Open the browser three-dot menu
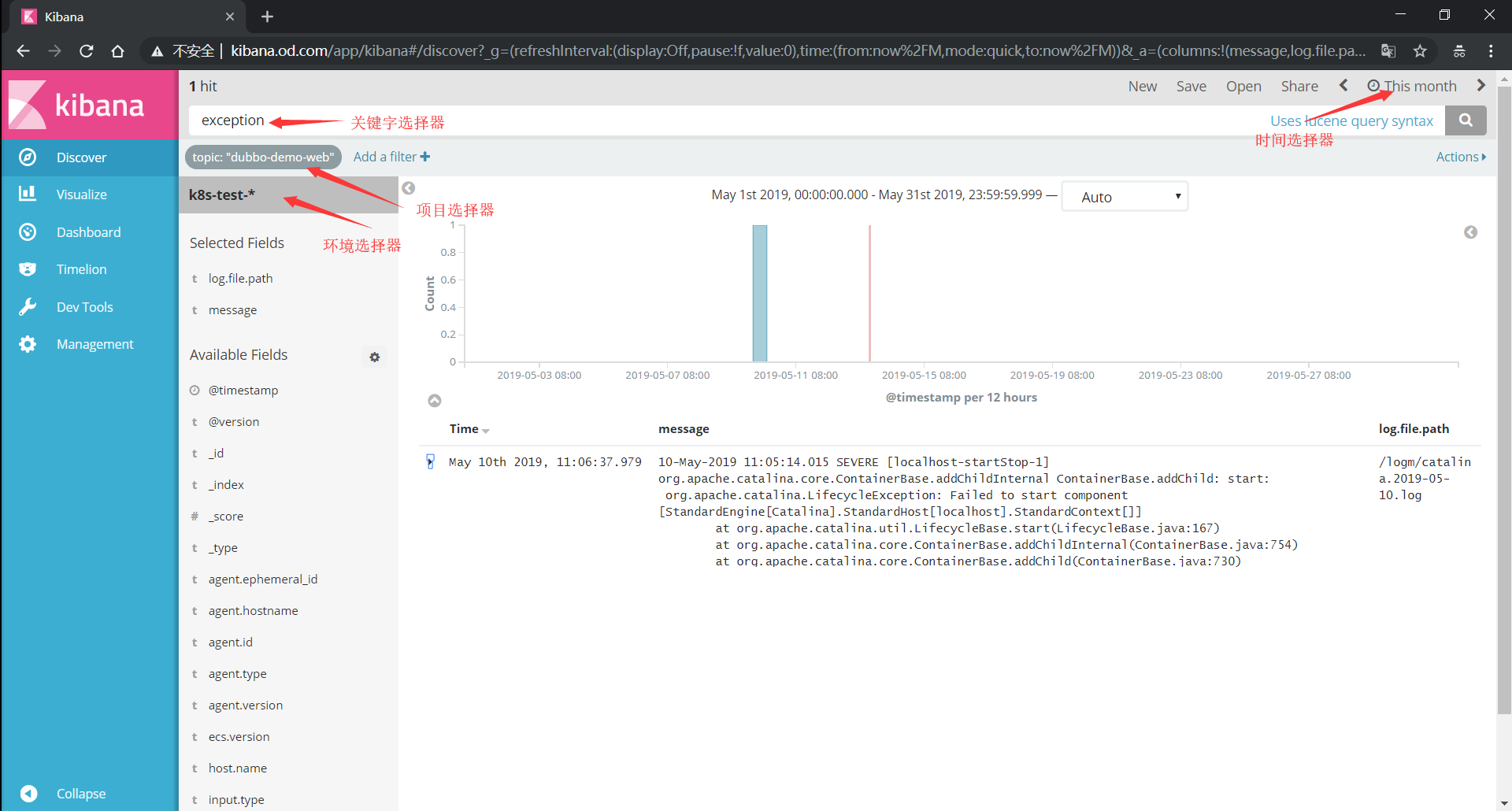The width and height of the screenshot is (1512, 811). tap(1491, 50)
